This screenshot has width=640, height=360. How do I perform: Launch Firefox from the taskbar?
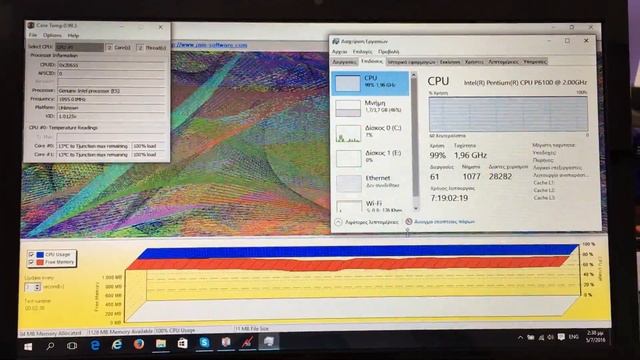point(139,344)
